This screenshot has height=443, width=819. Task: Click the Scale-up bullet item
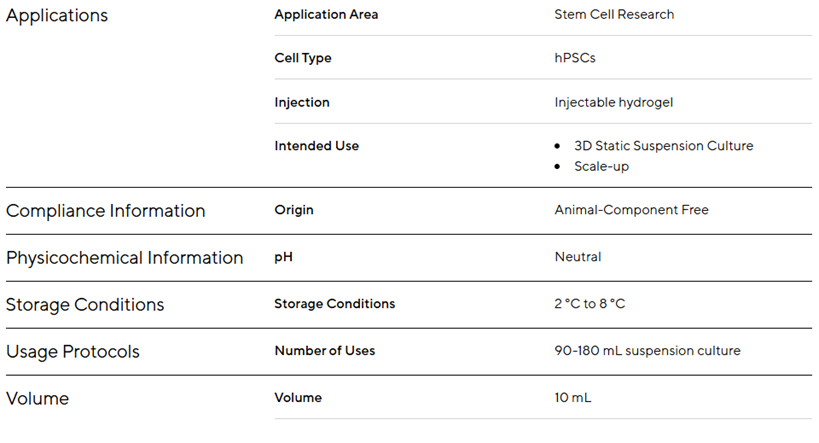[x=601, y=166]
